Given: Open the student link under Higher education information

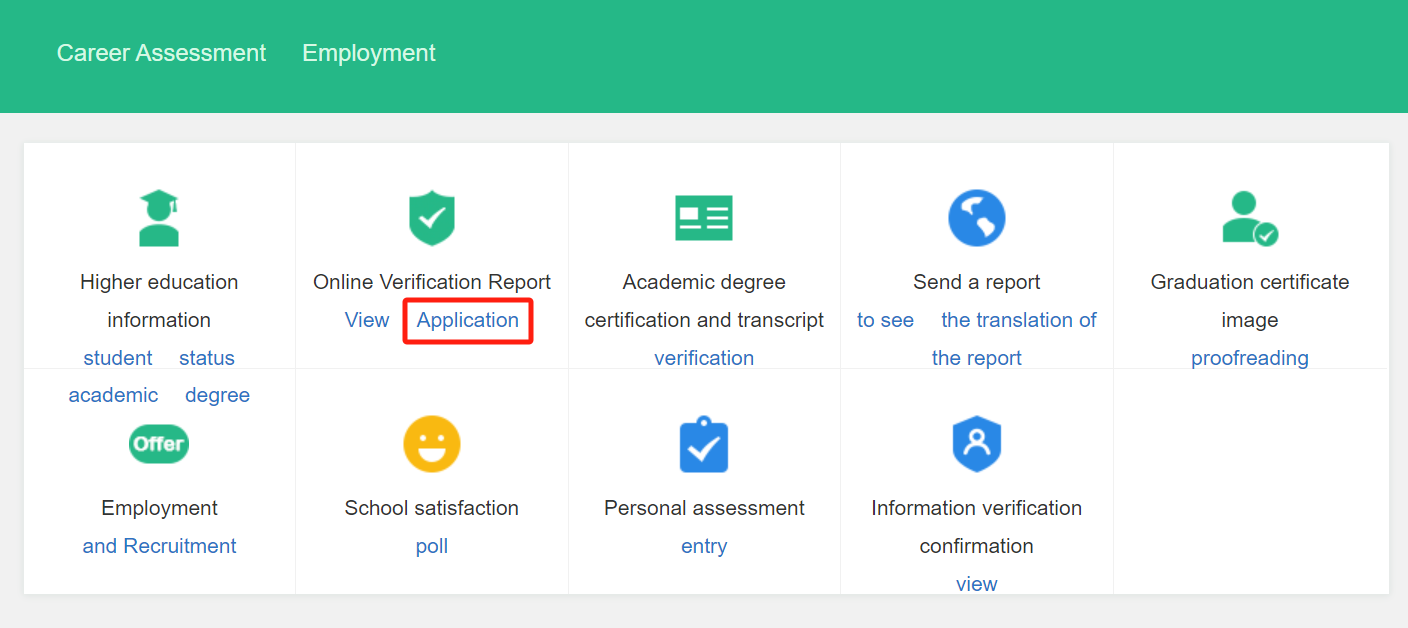Looking at the screenshot, I should click(x=117, y=357).
